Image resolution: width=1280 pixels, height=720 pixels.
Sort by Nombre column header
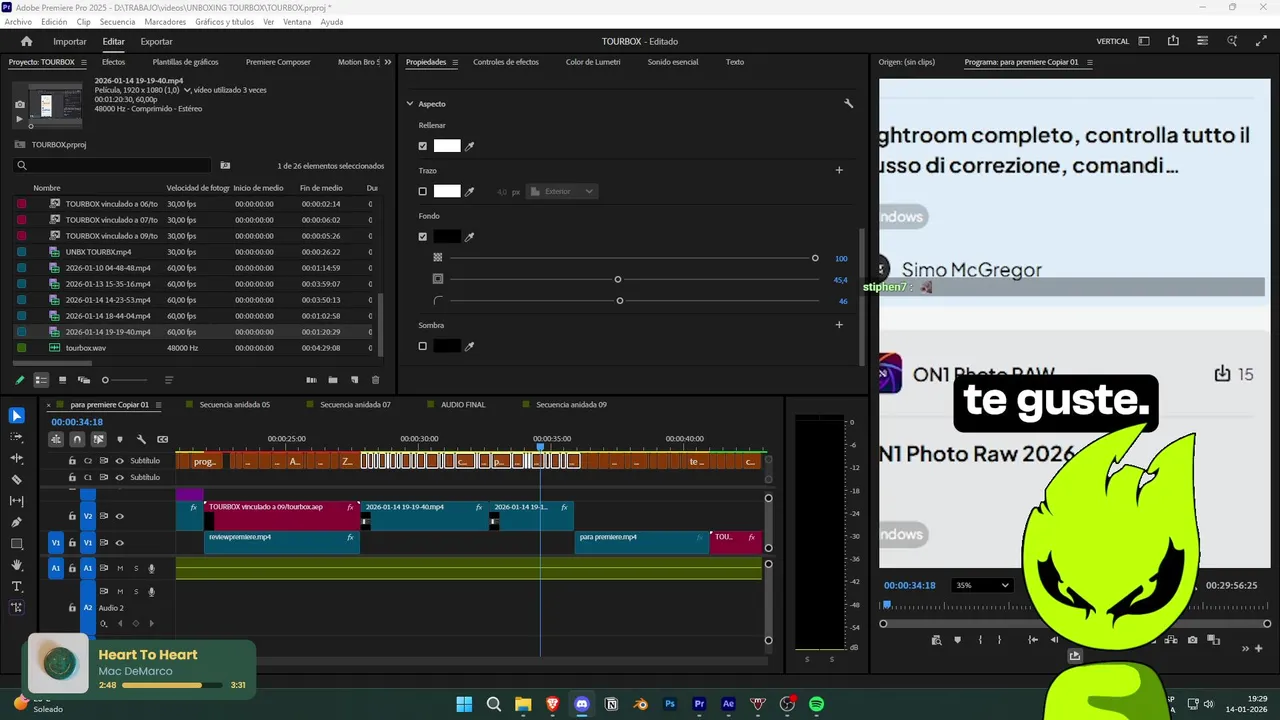click(x=47, y=188)
